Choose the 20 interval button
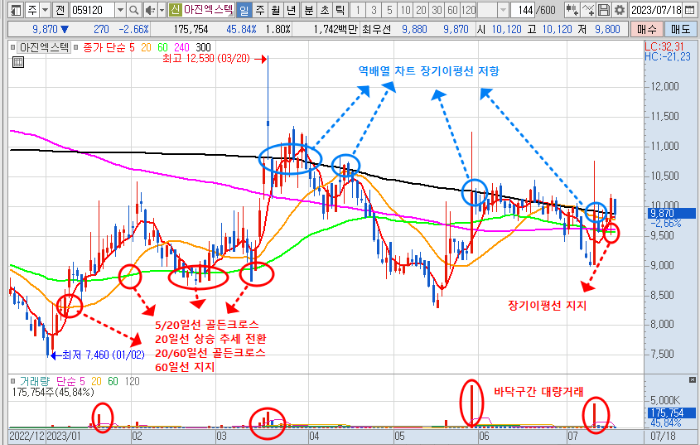The height and width of the screenshot is (445, 700). coord(421,10)
